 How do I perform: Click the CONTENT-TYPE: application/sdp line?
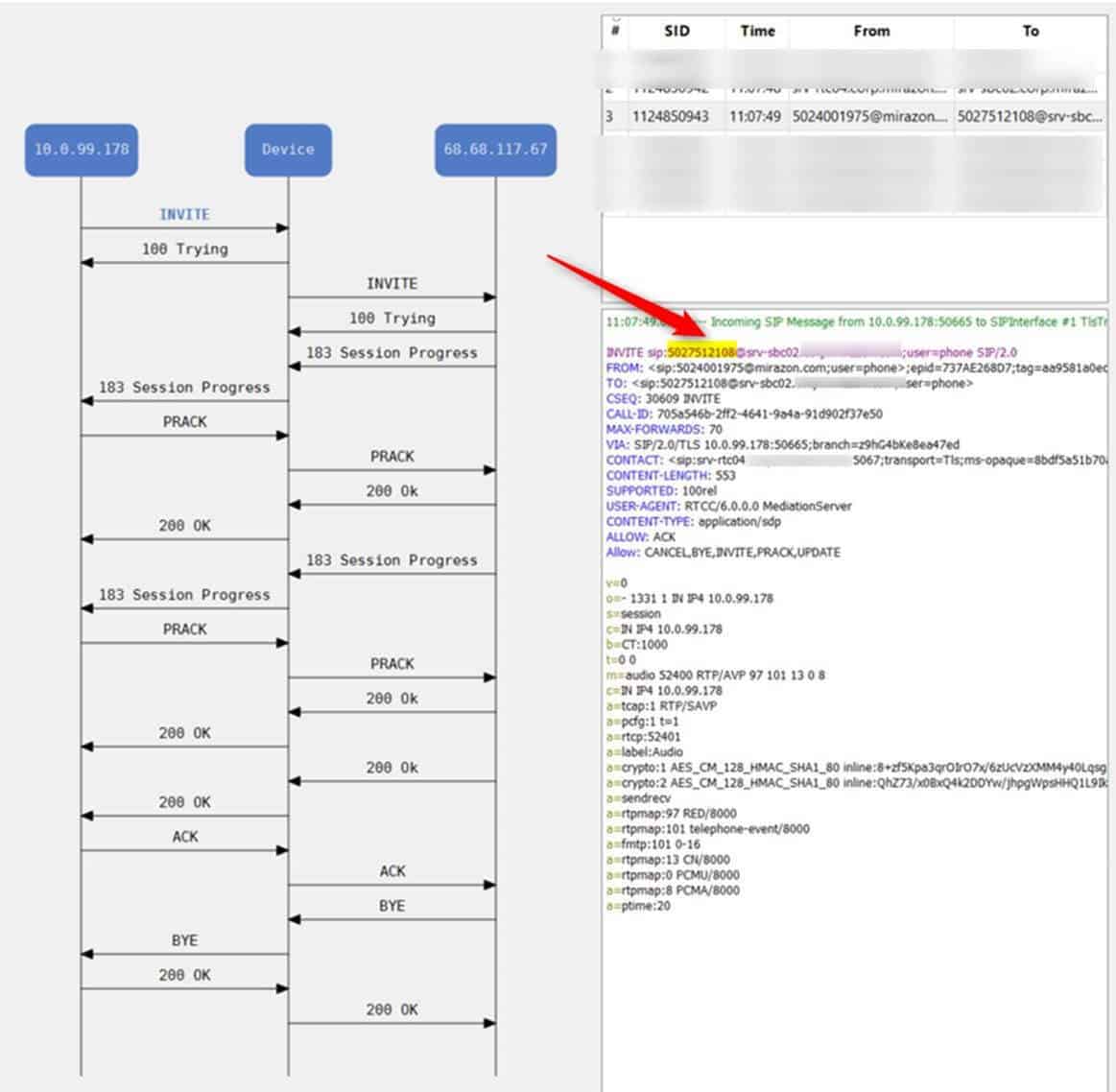[x=693, y=521]
